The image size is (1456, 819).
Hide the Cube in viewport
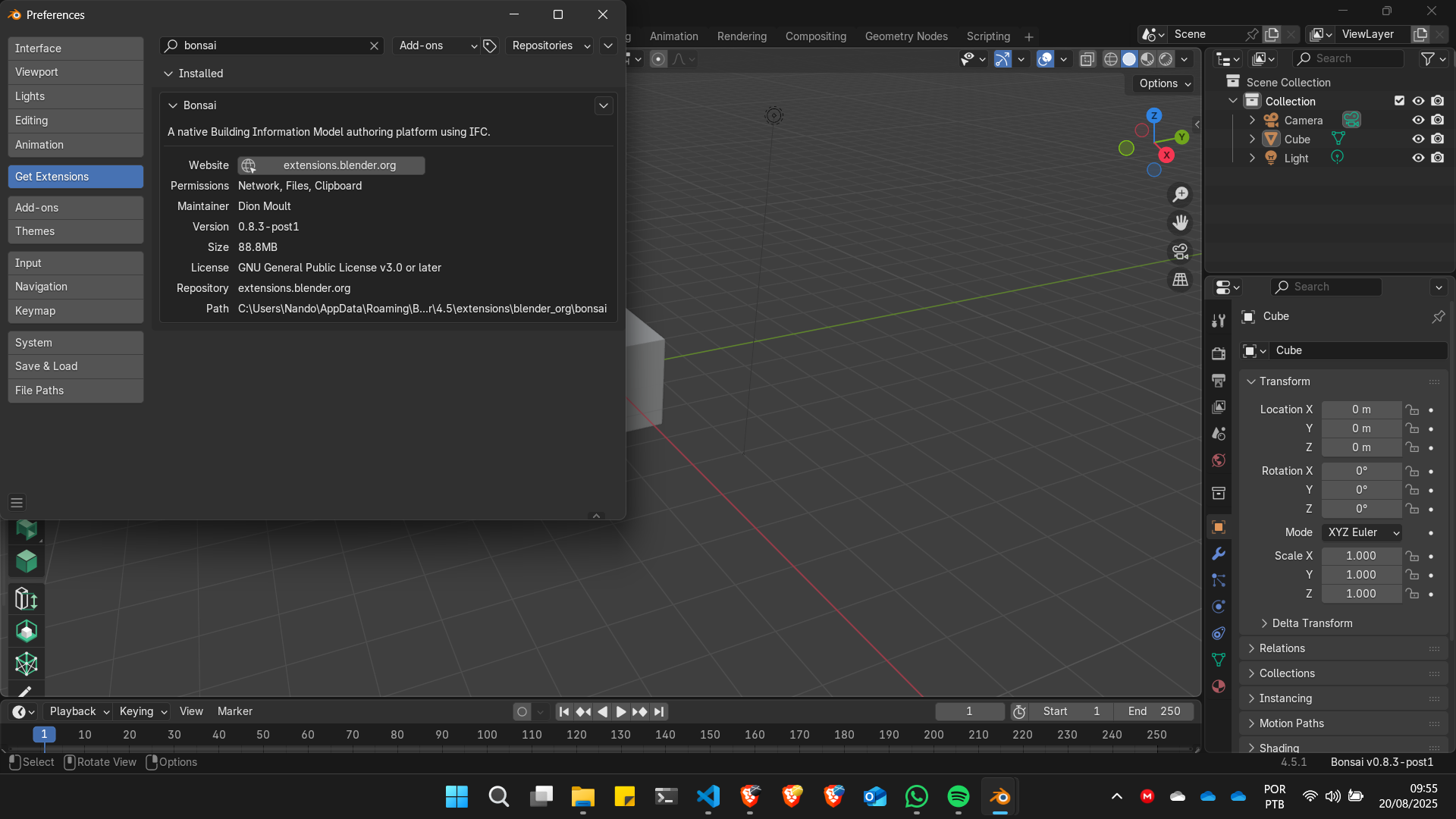[x=1418, y=139]
